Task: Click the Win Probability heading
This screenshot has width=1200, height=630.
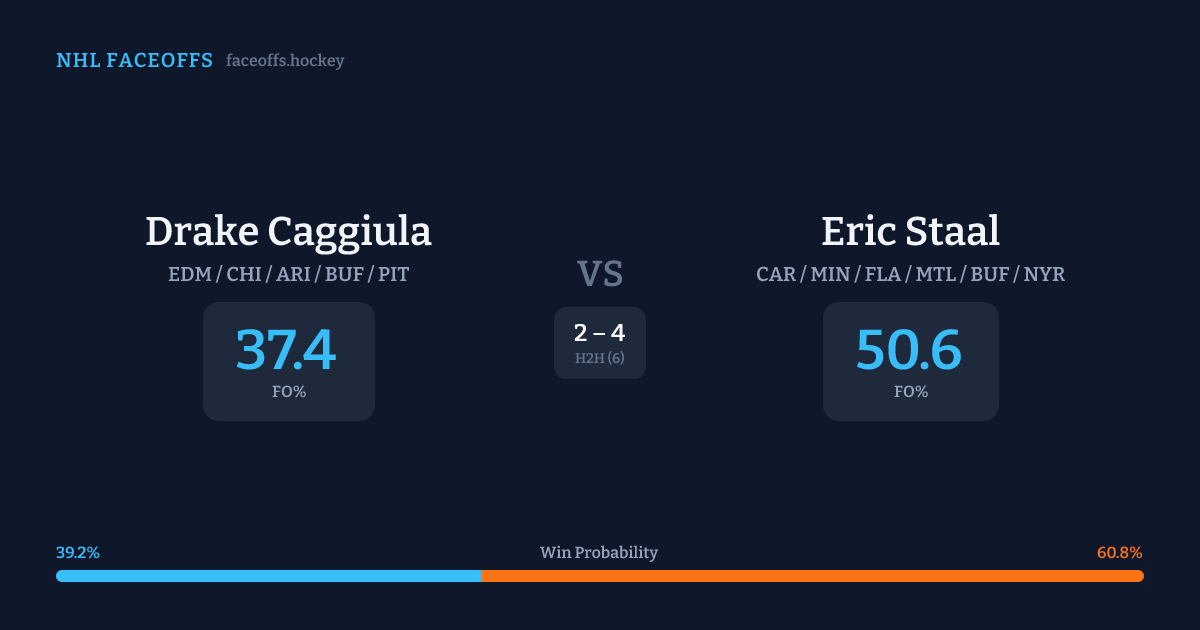Action: (x=599, y=553)
